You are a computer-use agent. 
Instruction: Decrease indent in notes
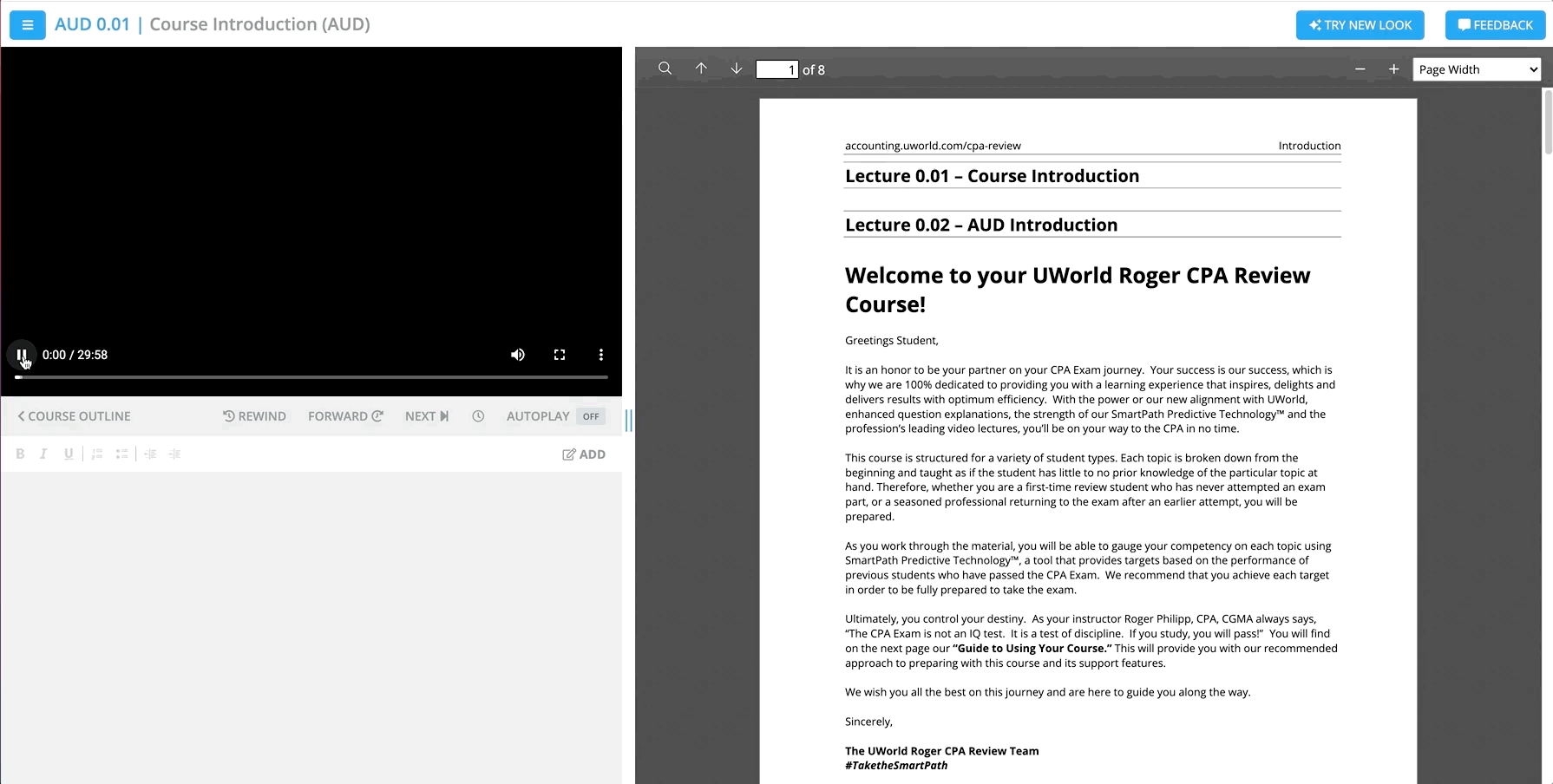(150, 454)
